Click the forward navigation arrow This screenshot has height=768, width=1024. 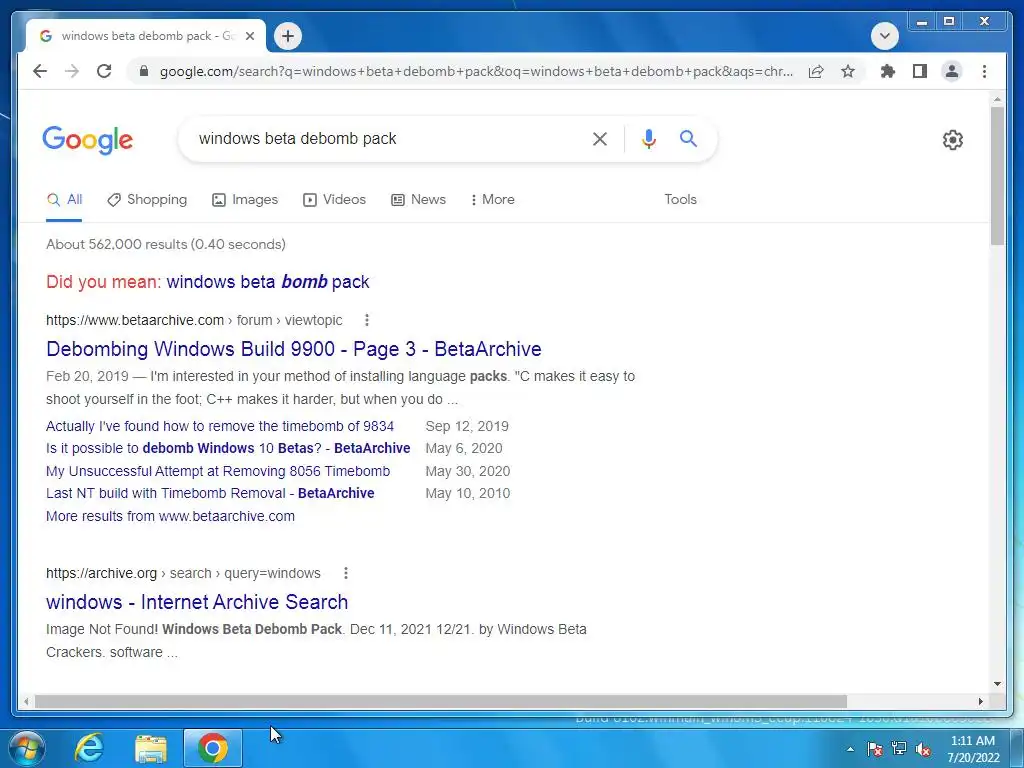pos(72,71)
